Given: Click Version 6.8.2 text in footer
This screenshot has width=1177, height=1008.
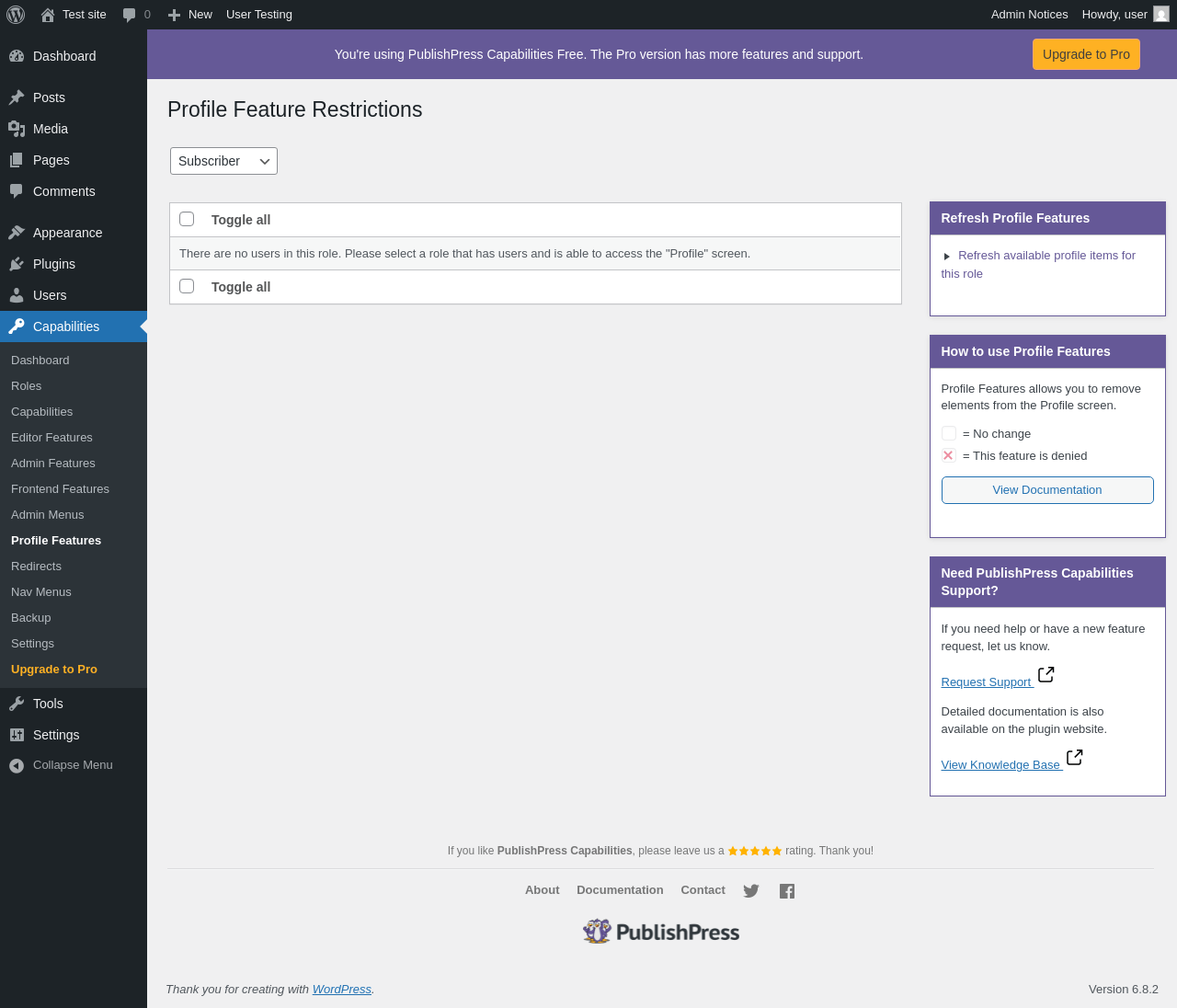Looking at the screenshot, I should click(1124, 990).
